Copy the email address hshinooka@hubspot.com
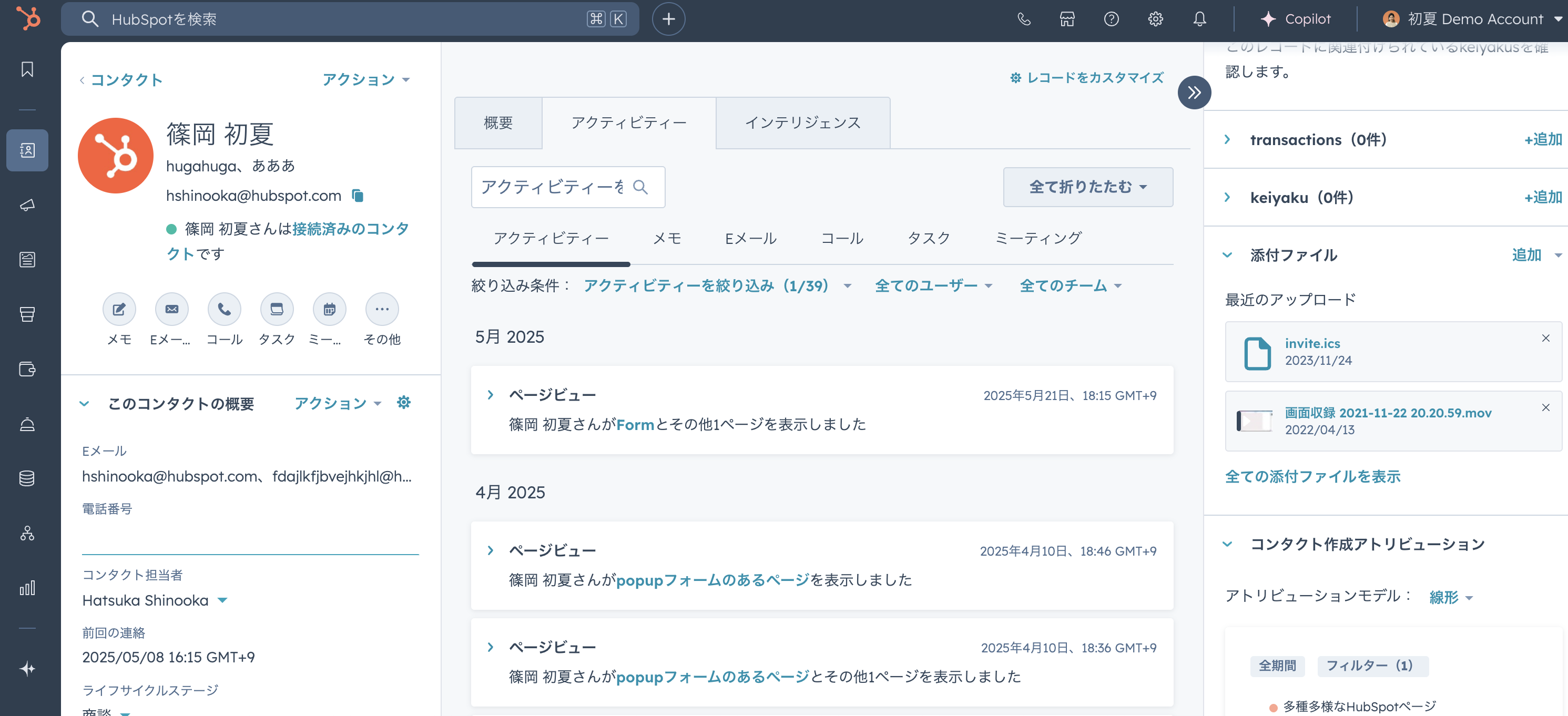This screenshot has width=1568, height=716. point(358,195)
